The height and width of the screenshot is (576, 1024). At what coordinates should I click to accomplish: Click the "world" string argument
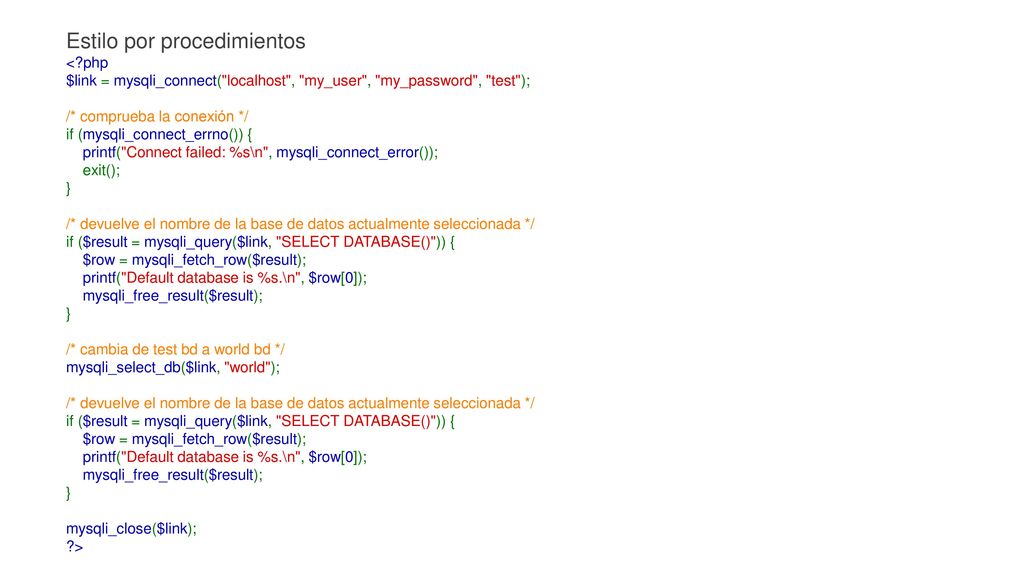248,368
